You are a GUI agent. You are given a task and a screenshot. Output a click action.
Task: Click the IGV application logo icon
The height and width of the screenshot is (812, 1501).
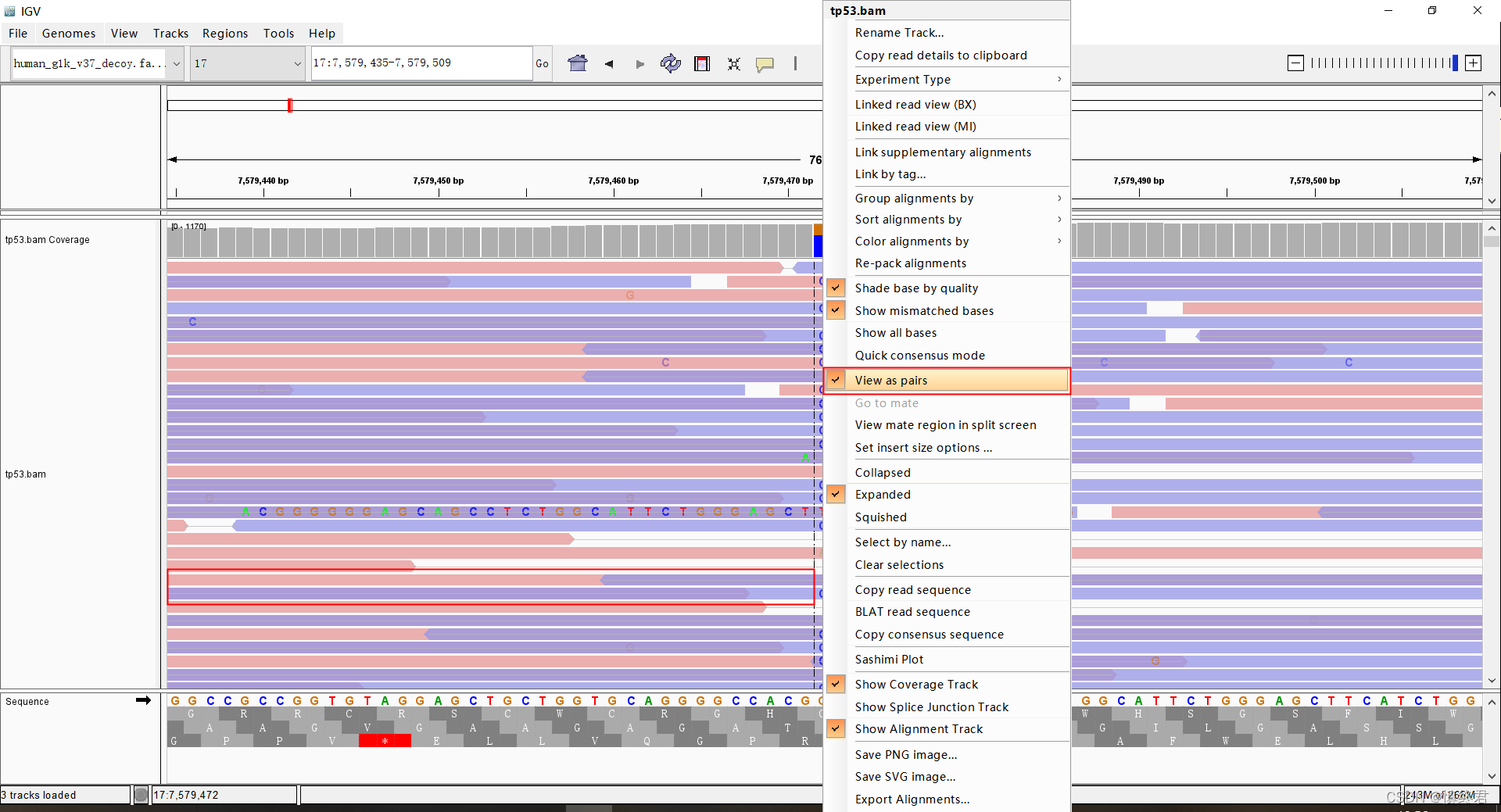(10, 11)
